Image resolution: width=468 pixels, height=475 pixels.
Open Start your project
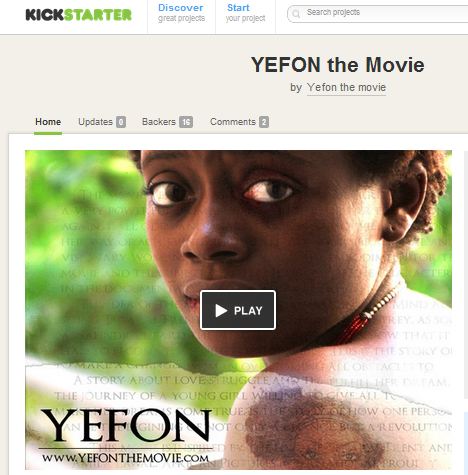pos(245,13)
